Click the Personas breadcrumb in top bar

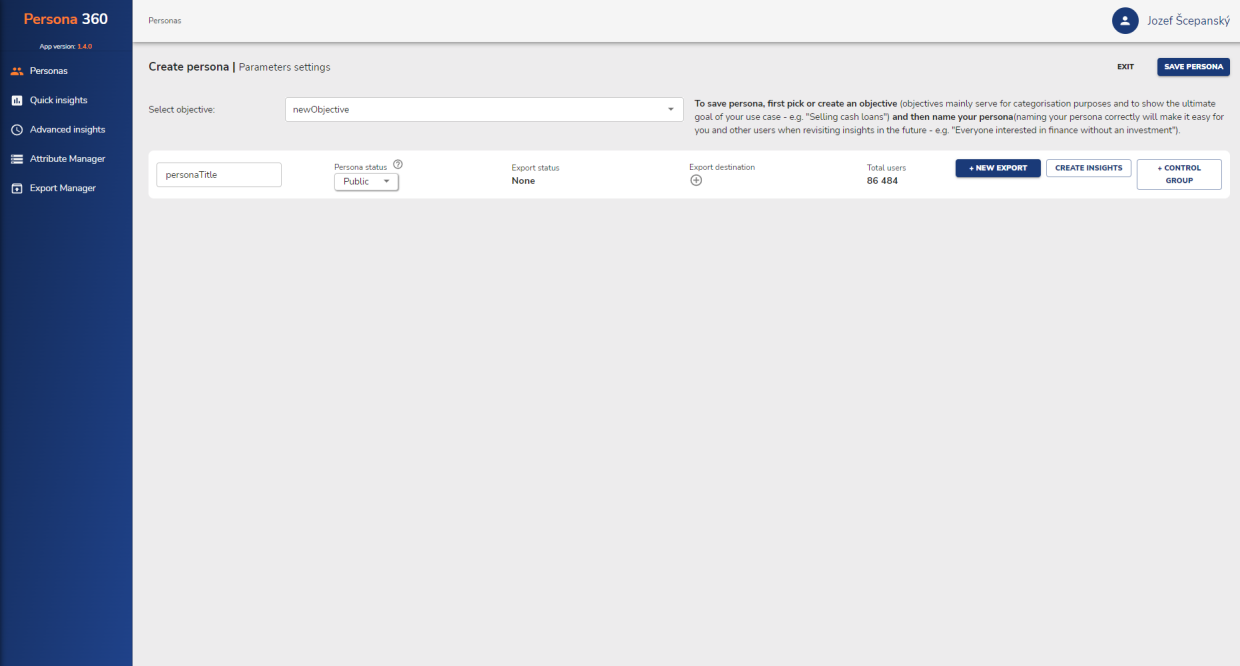pyautogui.click(x=165, y=20)
